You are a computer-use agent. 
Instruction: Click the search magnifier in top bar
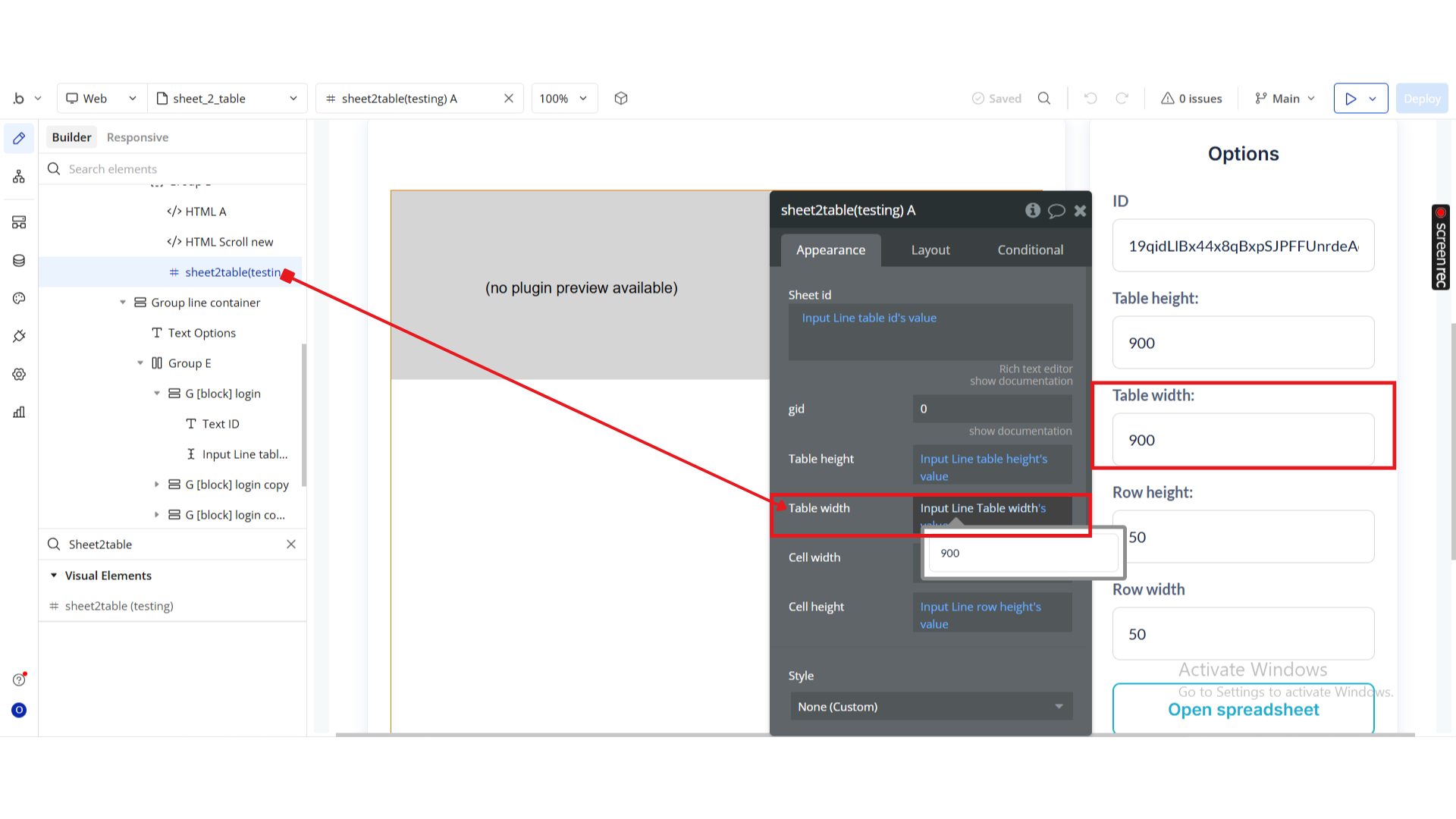pos(1044,99)
